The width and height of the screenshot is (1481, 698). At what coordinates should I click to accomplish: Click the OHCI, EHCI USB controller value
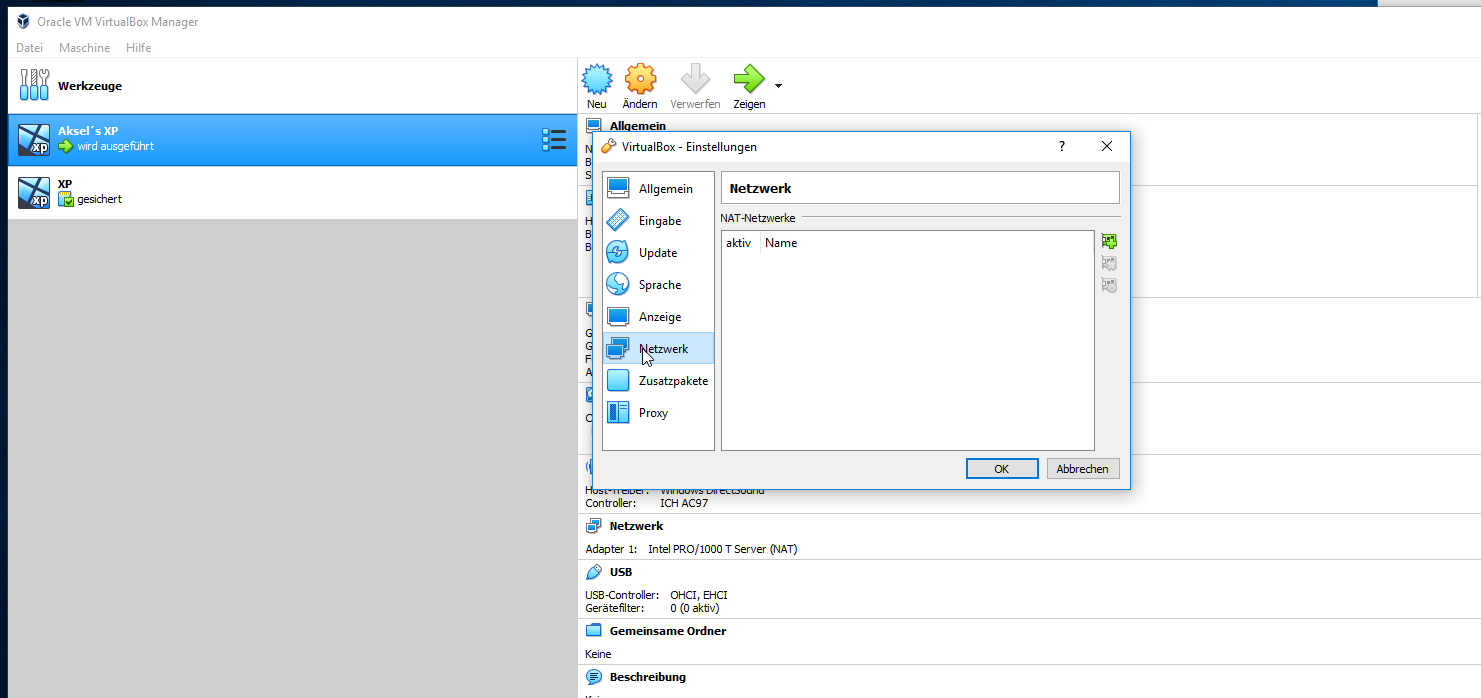(699, 595)
